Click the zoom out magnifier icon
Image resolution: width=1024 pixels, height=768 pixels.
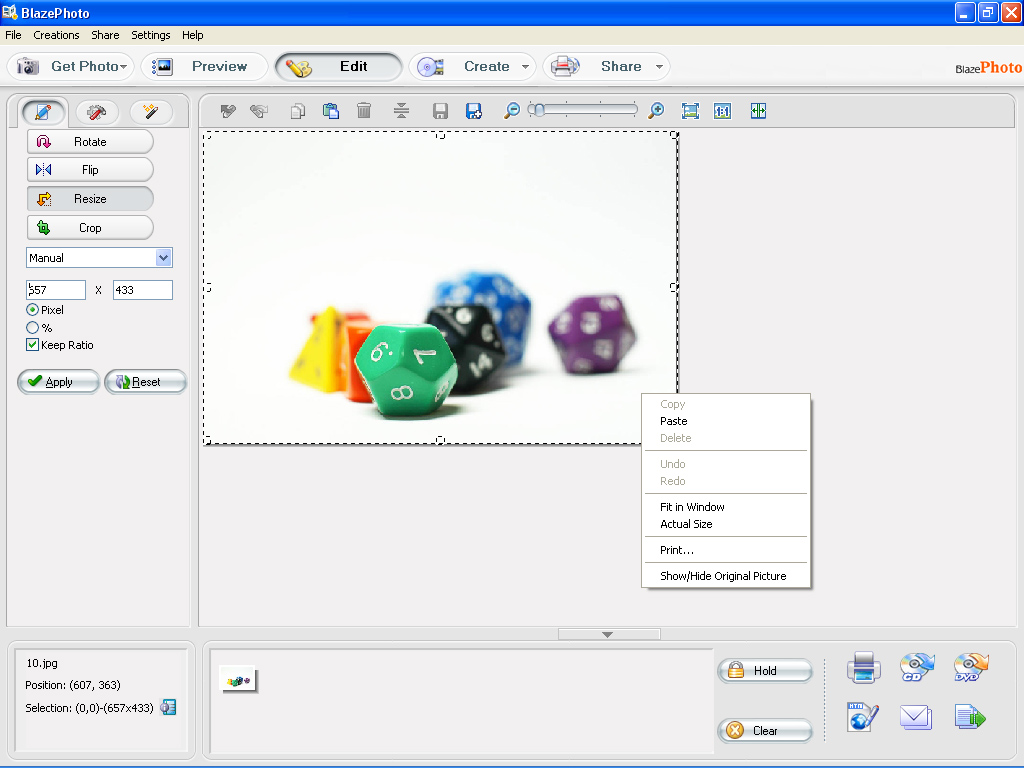[x=511, y=111]
